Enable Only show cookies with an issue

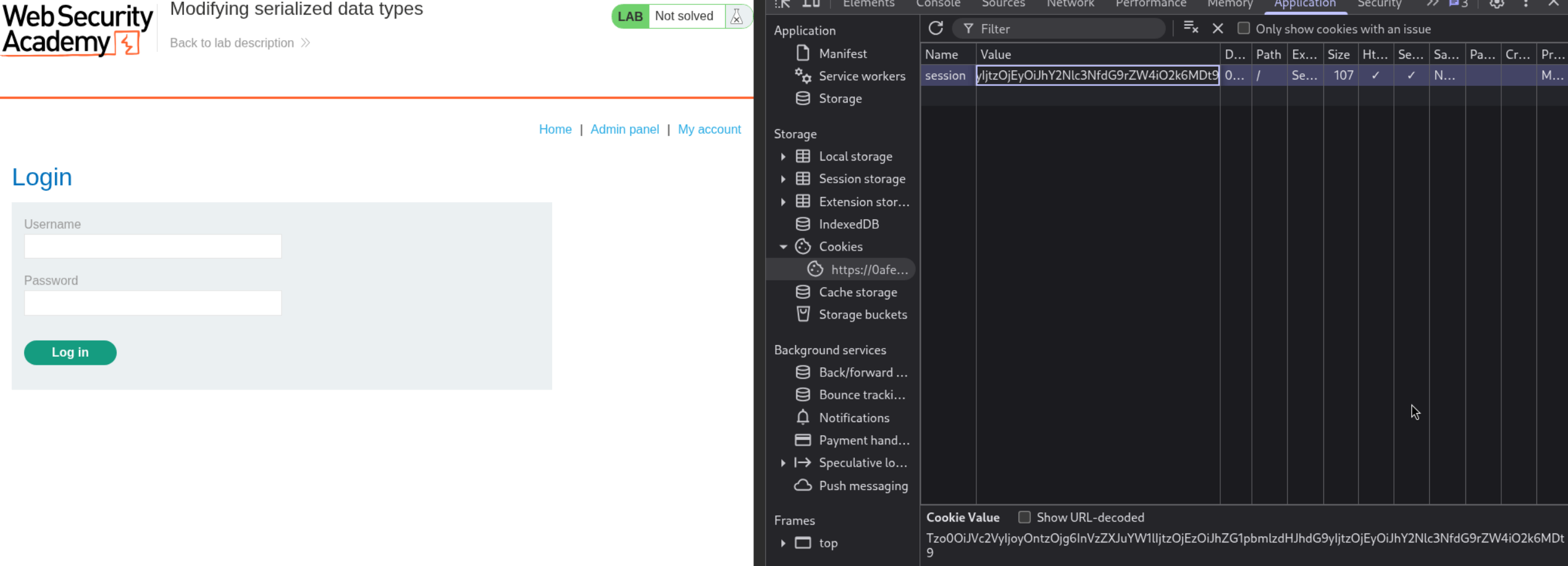pyautogui.click(x=1244, y=28)
